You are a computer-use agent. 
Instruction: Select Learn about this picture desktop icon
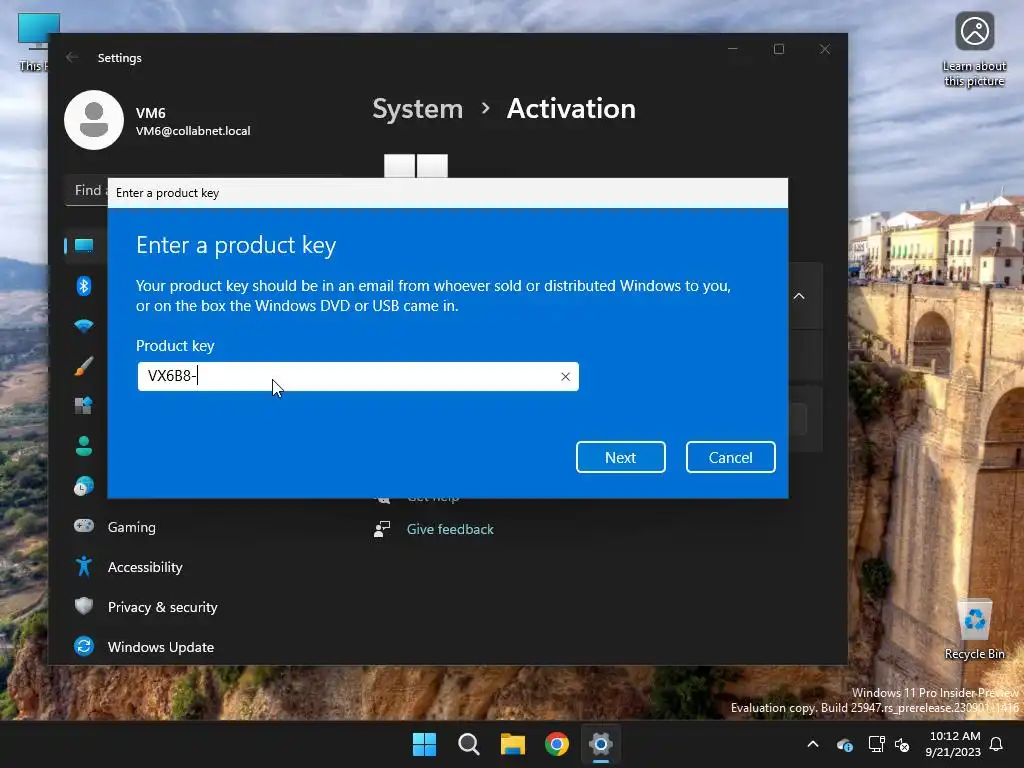coord(974,50)
